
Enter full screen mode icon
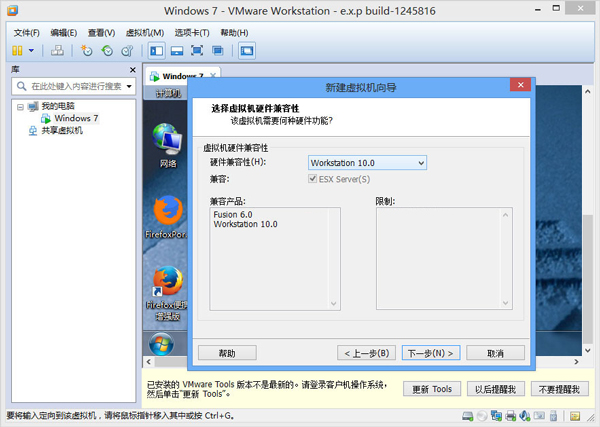tap(197, 51)
